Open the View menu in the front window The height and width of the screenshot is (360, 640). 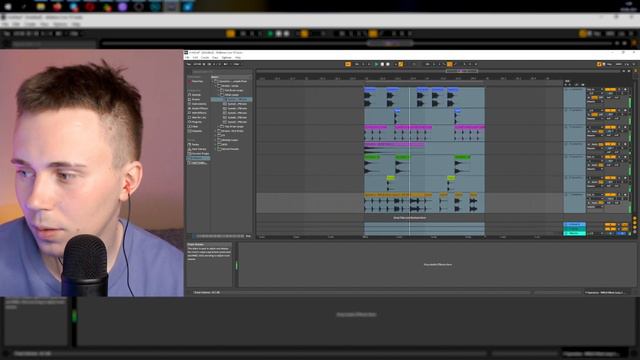[x=215, y=58]
